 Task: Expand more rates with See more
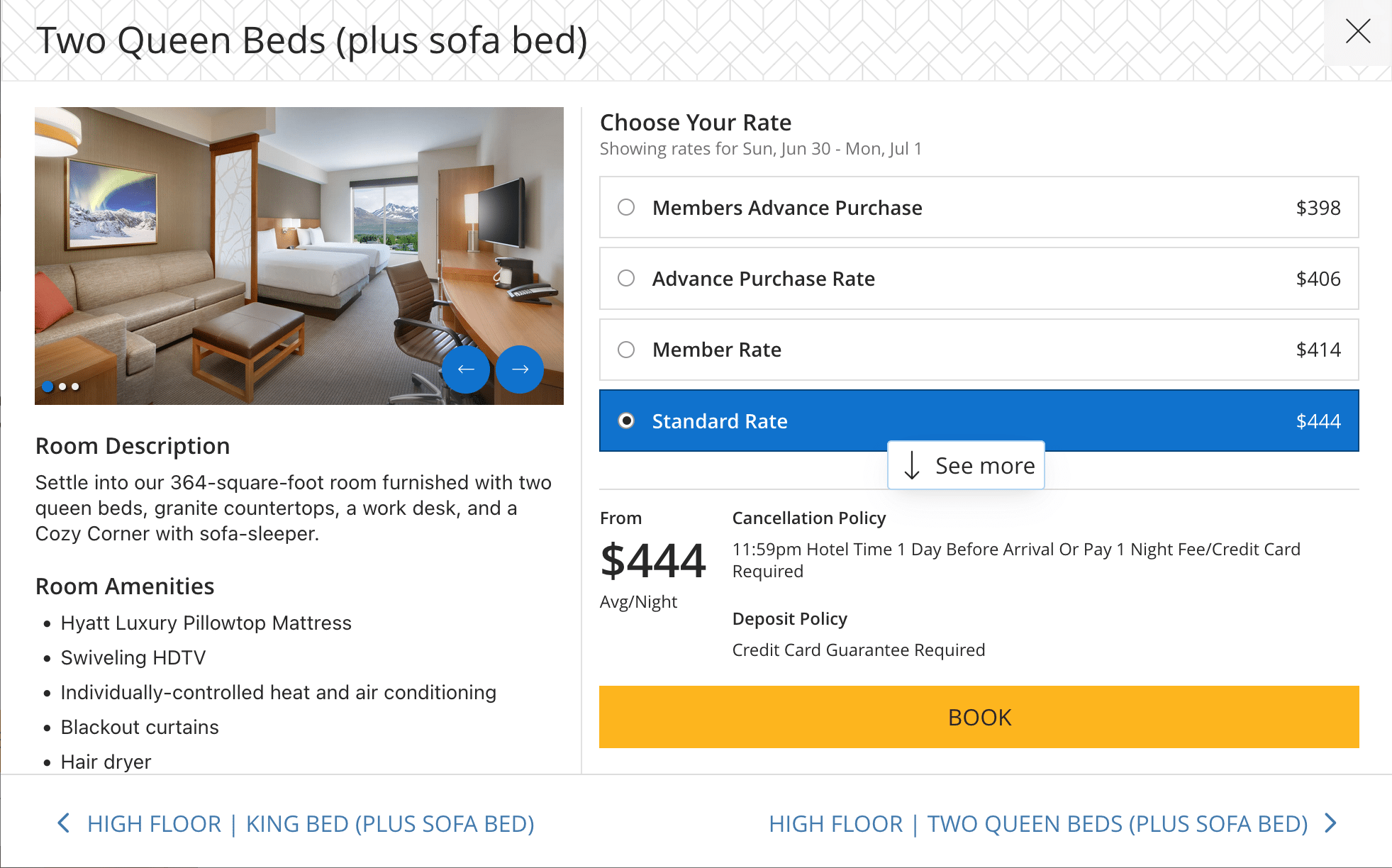click(x=984, y=466)
